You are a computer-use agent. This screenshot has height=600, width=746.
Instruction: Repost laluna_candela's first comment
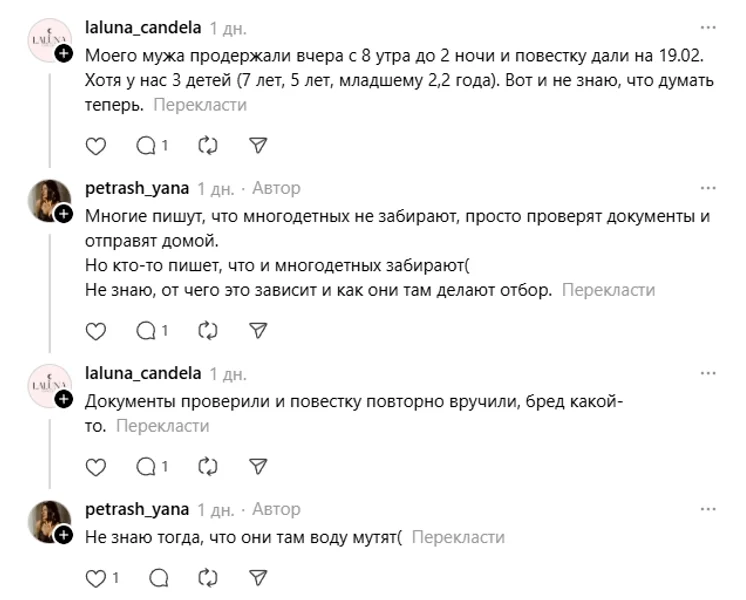click(x=208, y=146)
